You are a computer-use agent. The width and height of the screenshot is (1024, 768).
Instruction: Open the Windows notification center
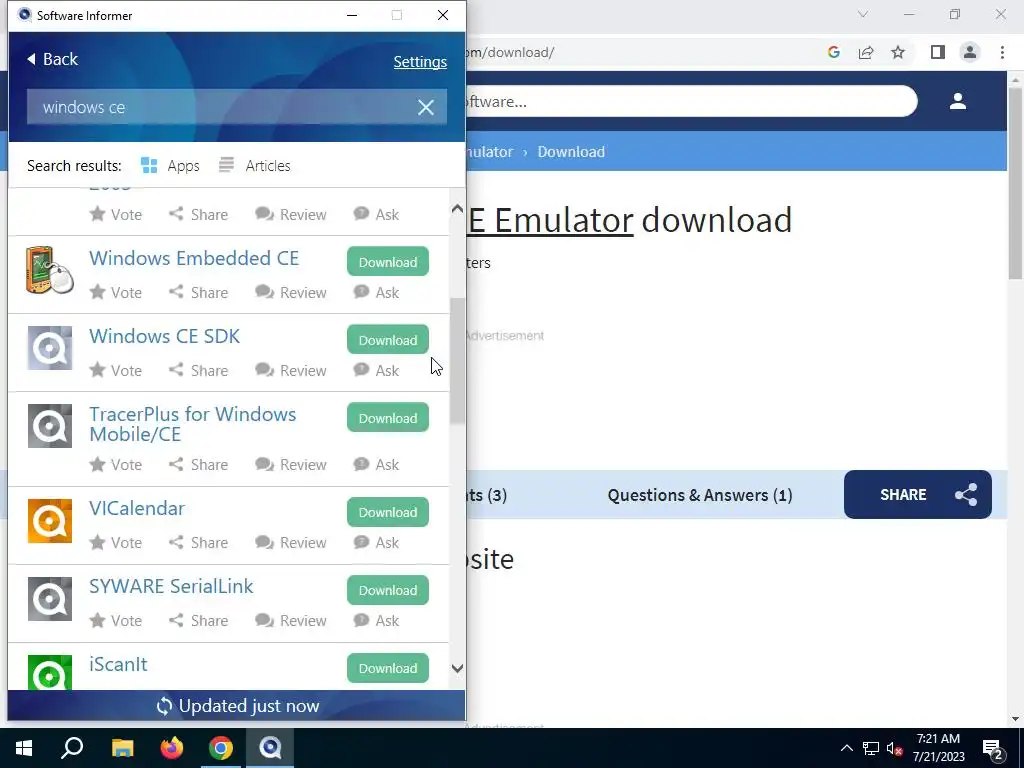pos(993,749)
